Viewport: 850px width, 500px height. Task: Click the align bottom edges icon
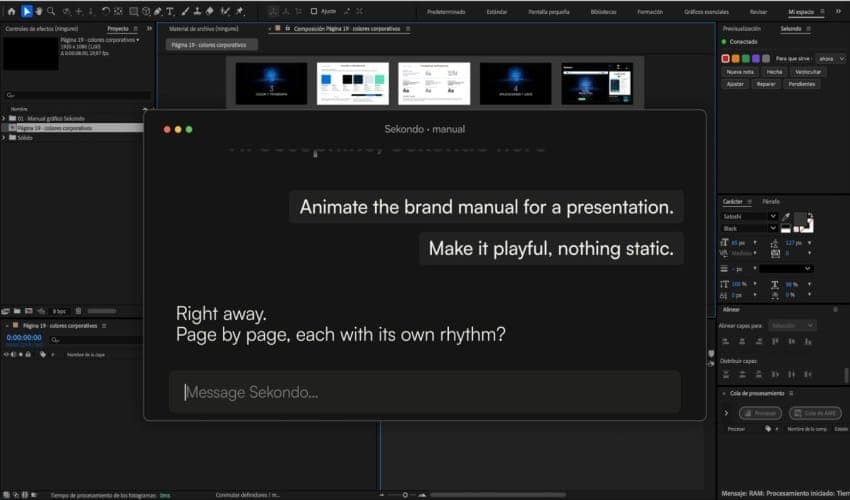click(x=808, y=341)
